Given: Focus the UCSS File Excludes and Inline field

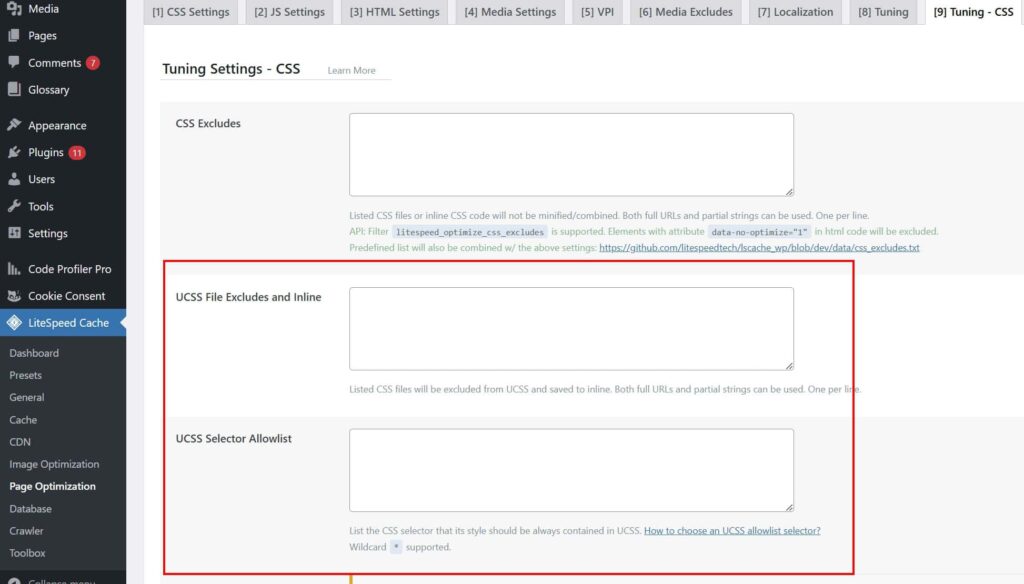Looking at the screenshot, I should tap(571, 329).
